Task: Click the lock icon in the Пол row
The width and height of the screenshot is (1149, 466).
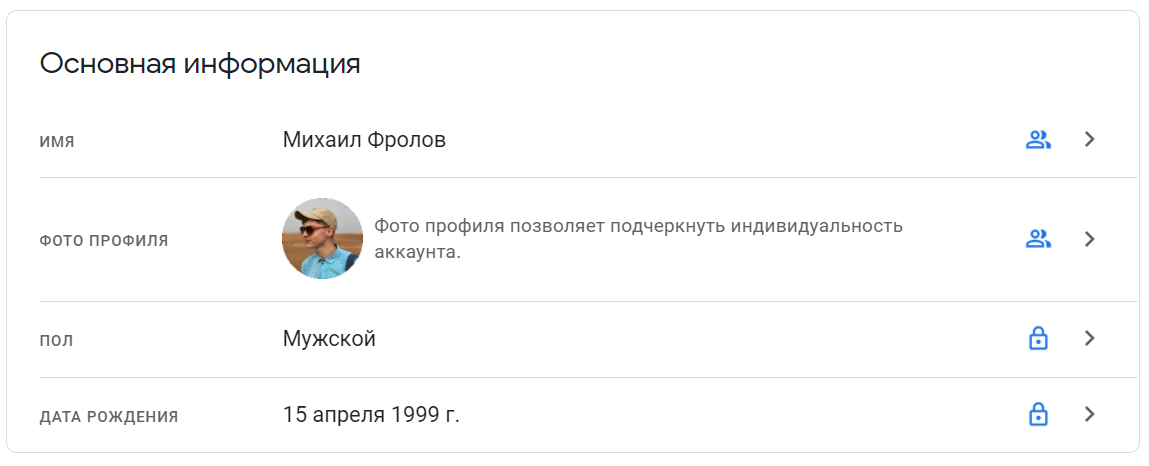Action: coord(1038,339)
